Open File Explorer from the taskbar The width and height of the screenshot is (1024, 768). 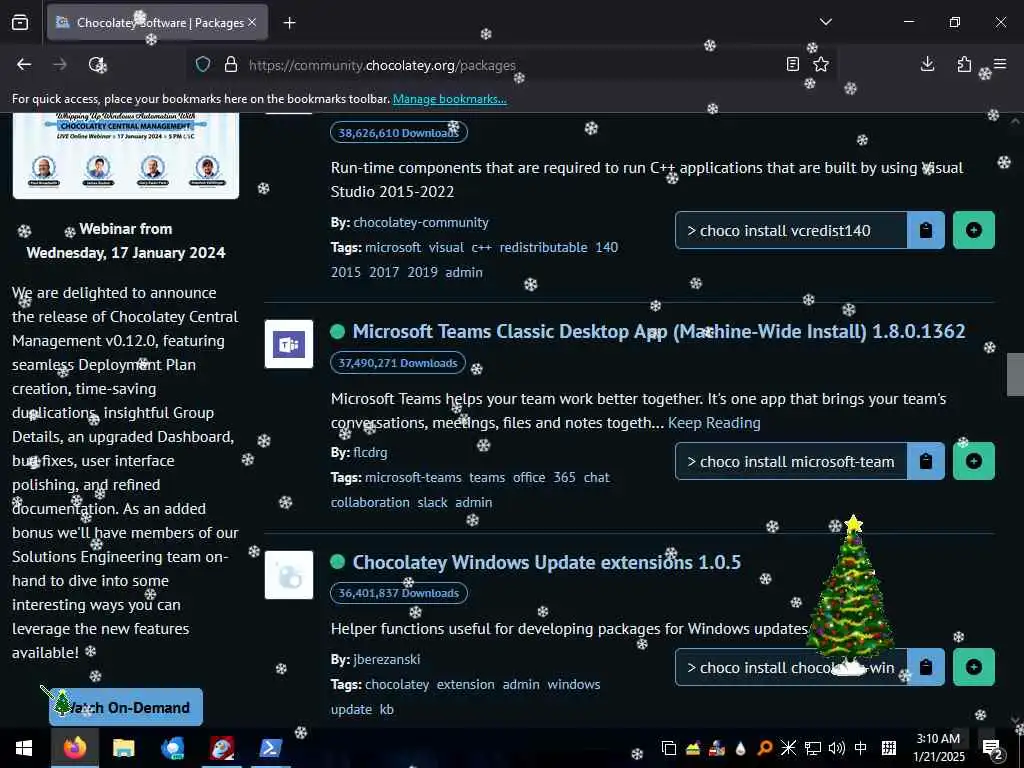[x=123, y=748]
